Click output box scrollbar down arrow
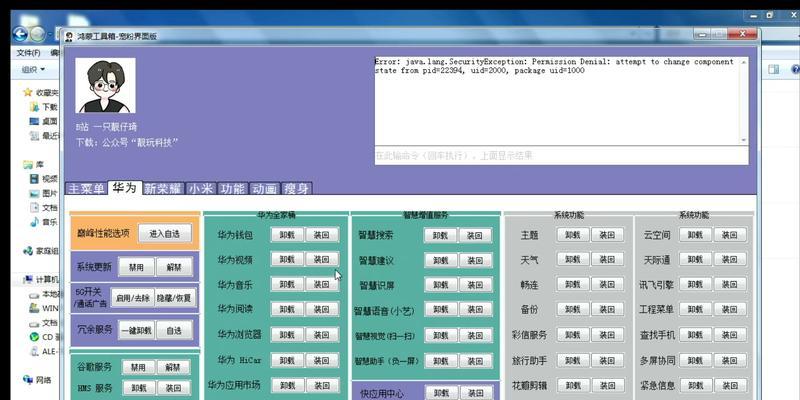Screen dimensions: 800x400 tap(743, 140)
